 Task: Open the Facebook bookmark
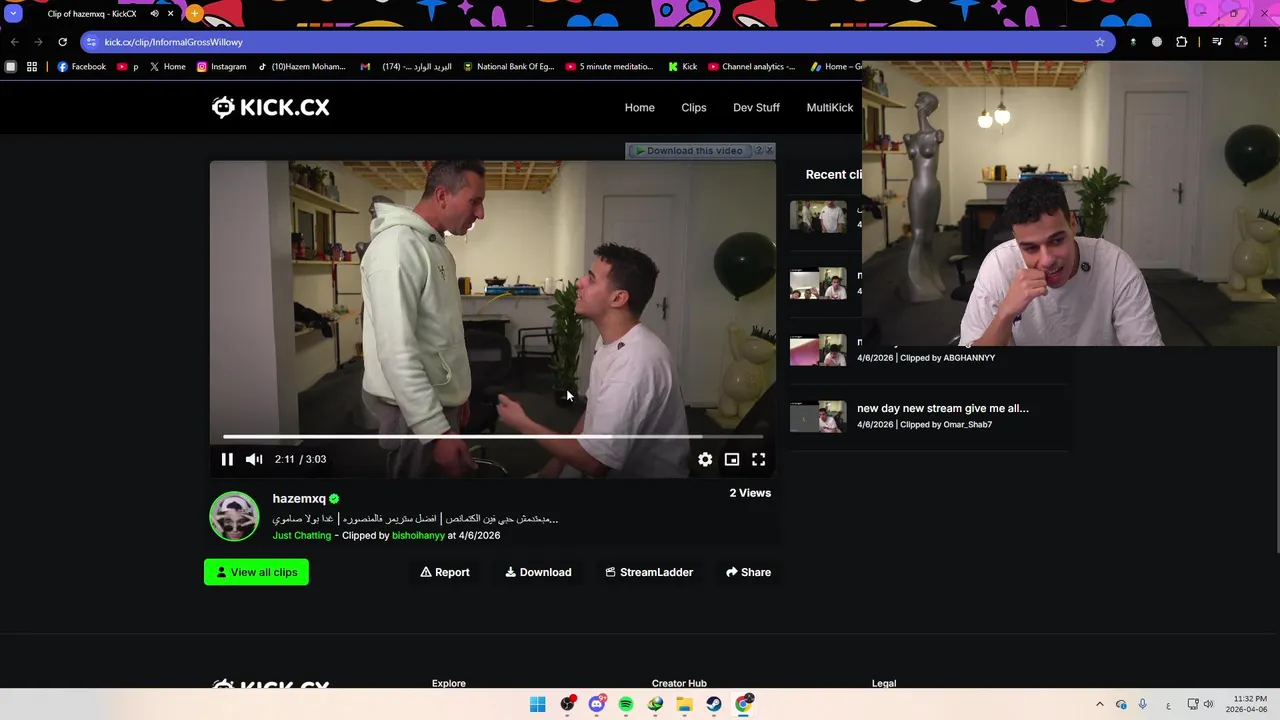pyautogui.click(x=82, y=67)
